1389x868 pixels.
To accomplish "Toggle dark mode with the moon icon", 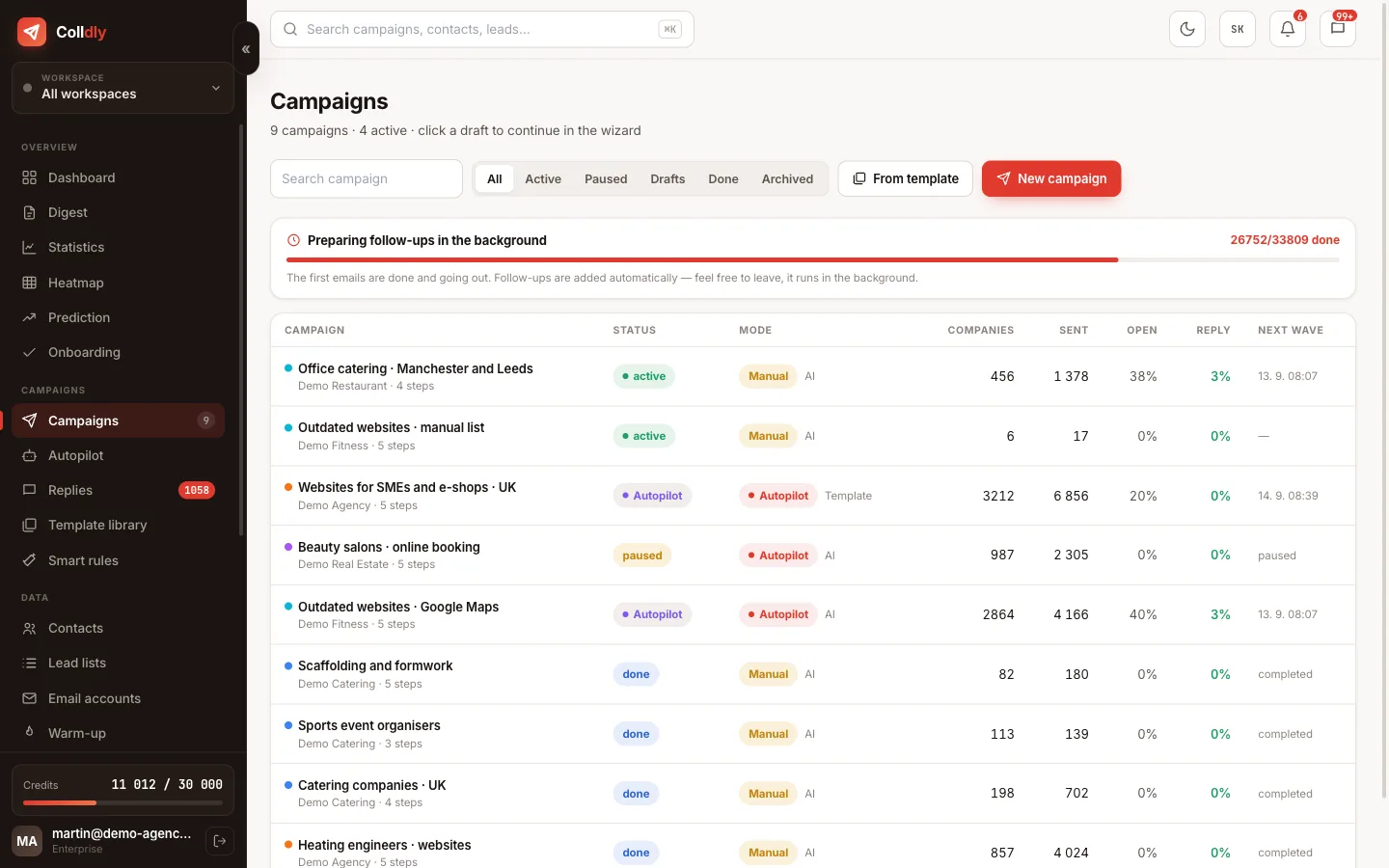I will 1187,29.
